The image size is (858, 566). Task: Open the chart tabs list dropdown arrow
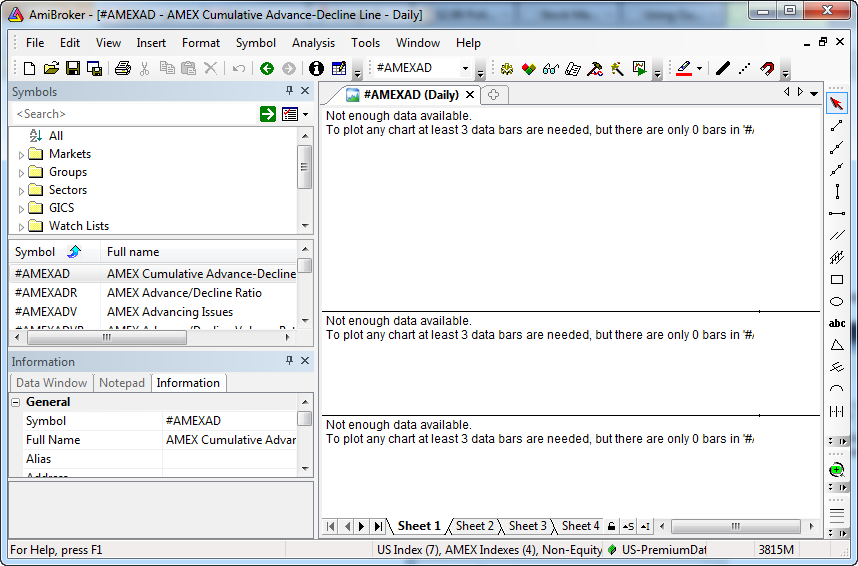click(x=814, y=94)
